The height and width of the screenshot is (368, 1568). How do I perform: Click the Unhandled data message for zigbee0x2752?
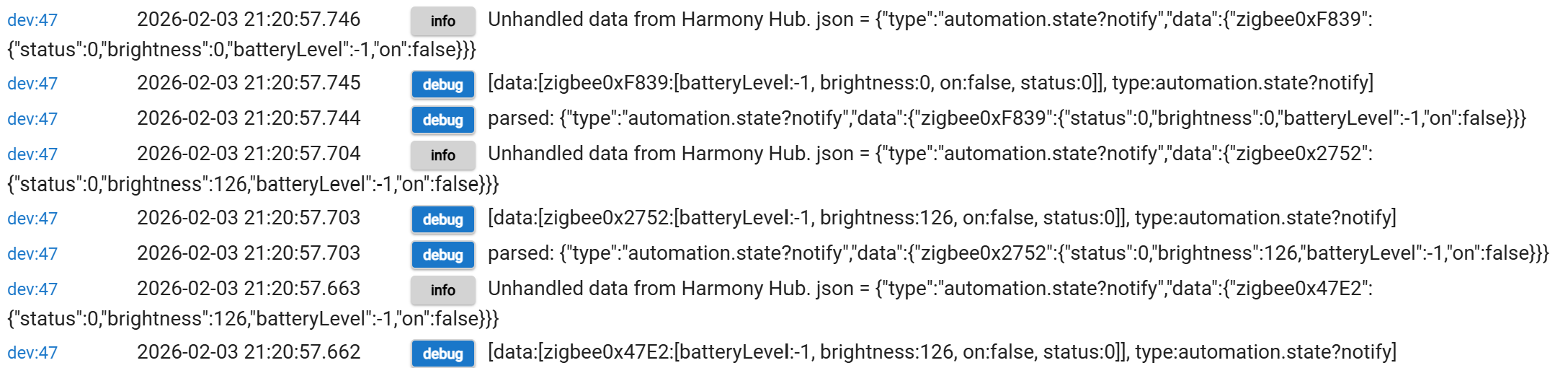tap(930, 154)
